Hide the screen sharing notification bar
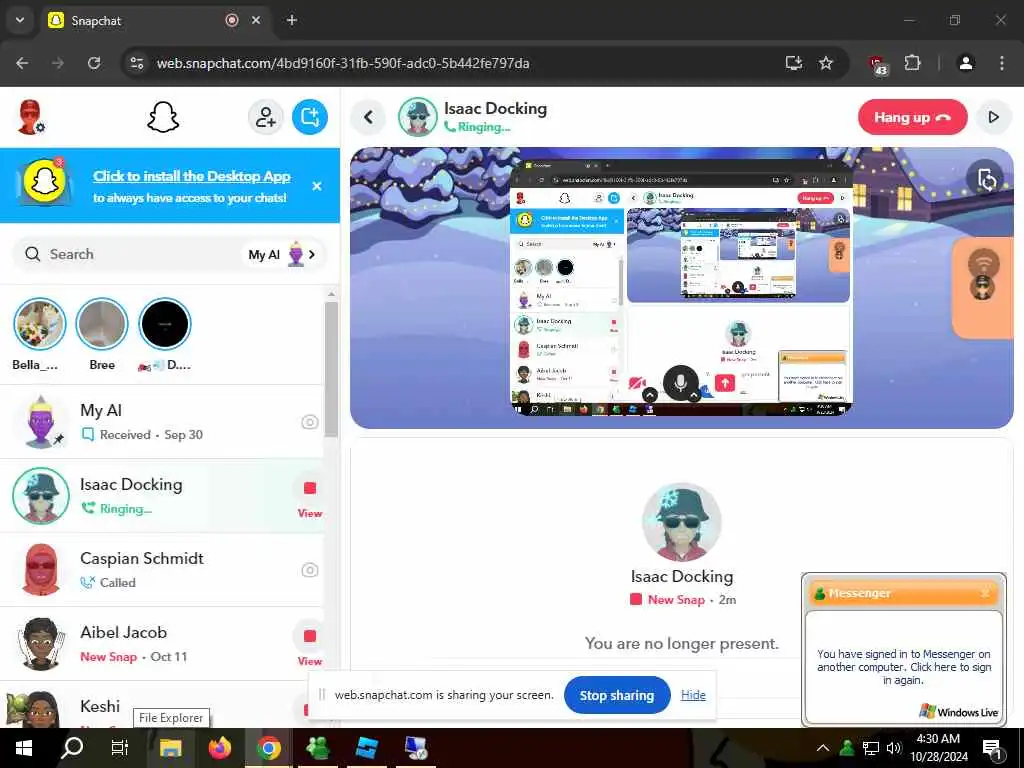Viewport: 1024px width, 768px height. [x=693, y=696]
